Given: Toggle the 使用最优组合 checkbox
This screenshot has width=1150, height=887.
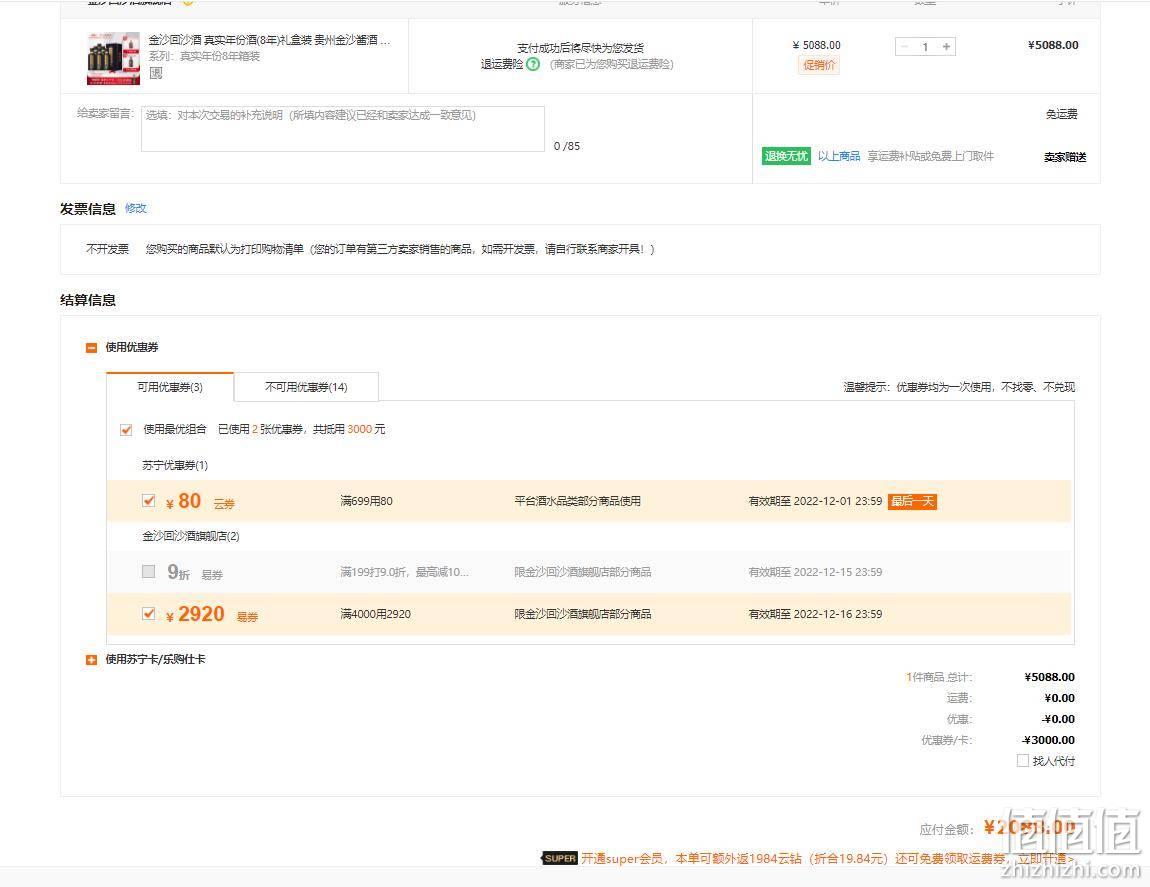Looking at the screenshot, I should (126, 430).
